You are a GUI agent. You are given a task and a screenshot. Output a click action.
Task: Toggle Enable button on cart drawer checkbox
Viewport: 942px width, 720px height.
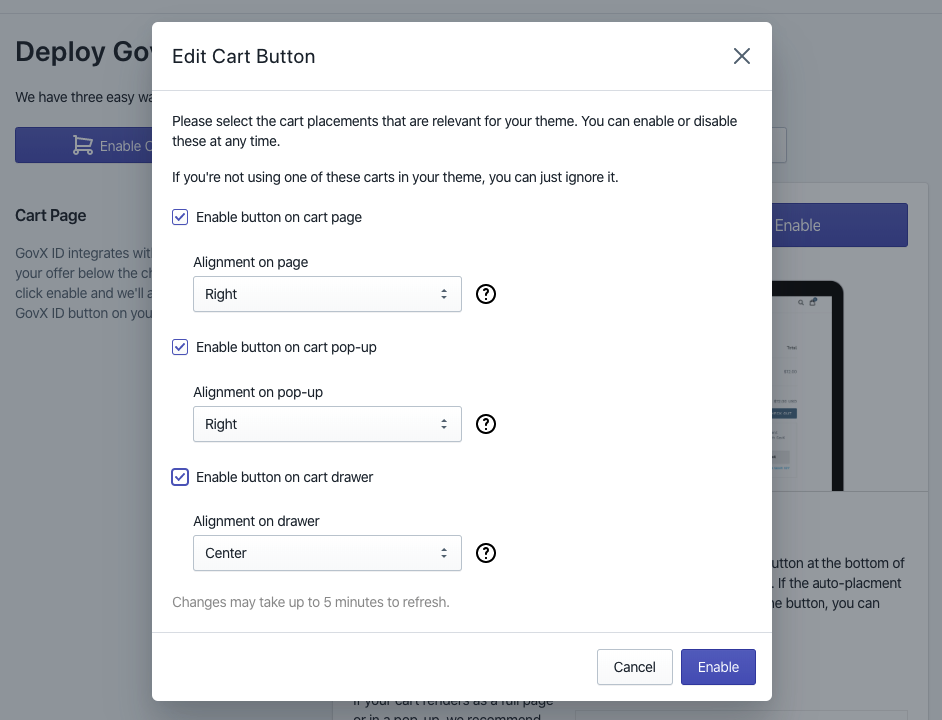coord(180,477)
